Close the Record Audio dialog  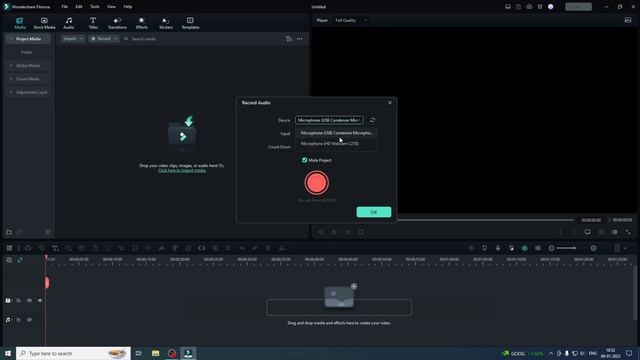point(390,102)
